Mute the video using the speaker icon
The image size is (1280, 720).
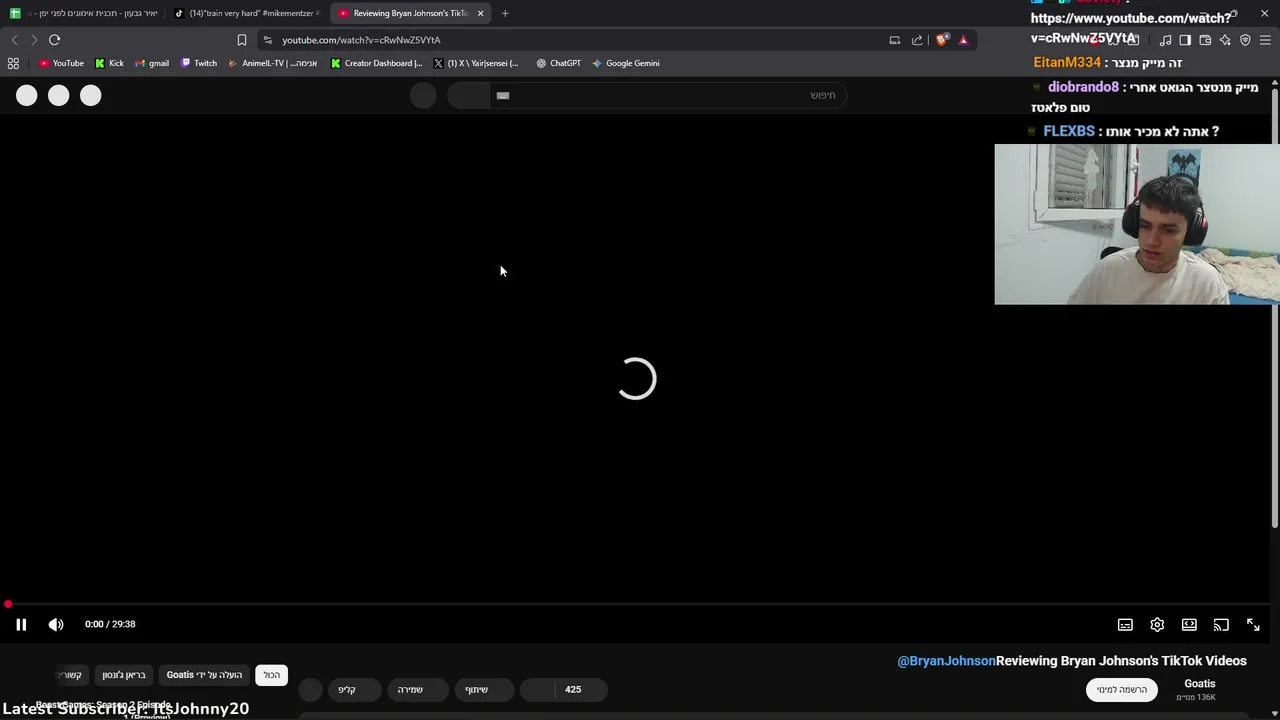(x=56, y=624)
